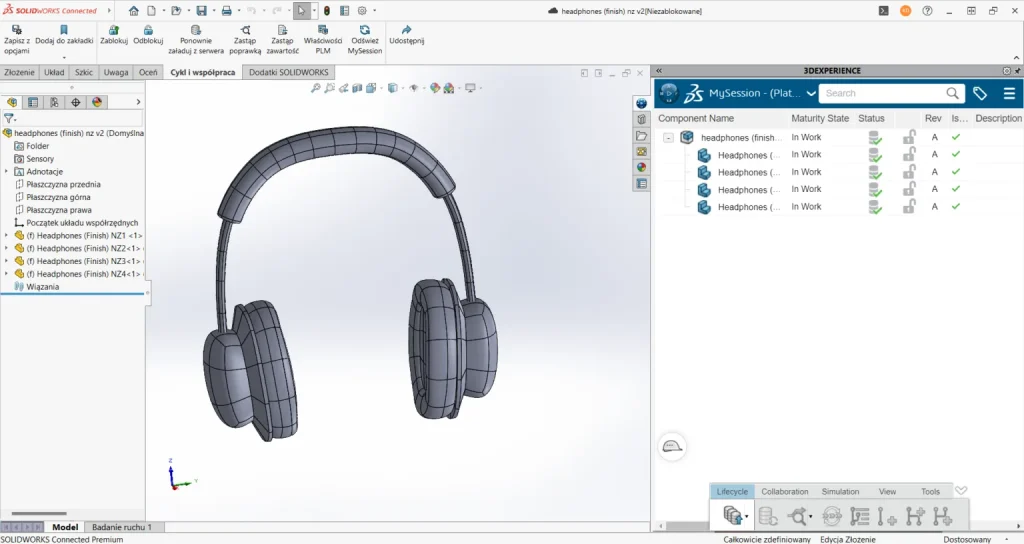Click the tag icon in MySession header
1024x544 pixels.
pyautogui.click(x=980, y=93)
